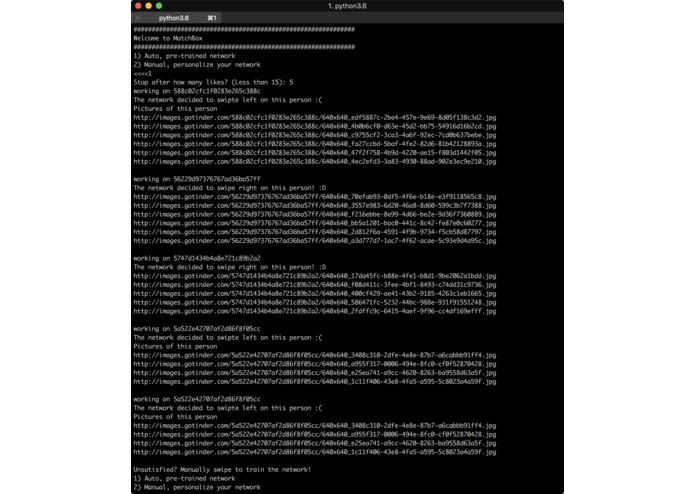Click the '<<<<1' input prompt line
This screenshot has width=695, height=494.
143,74
